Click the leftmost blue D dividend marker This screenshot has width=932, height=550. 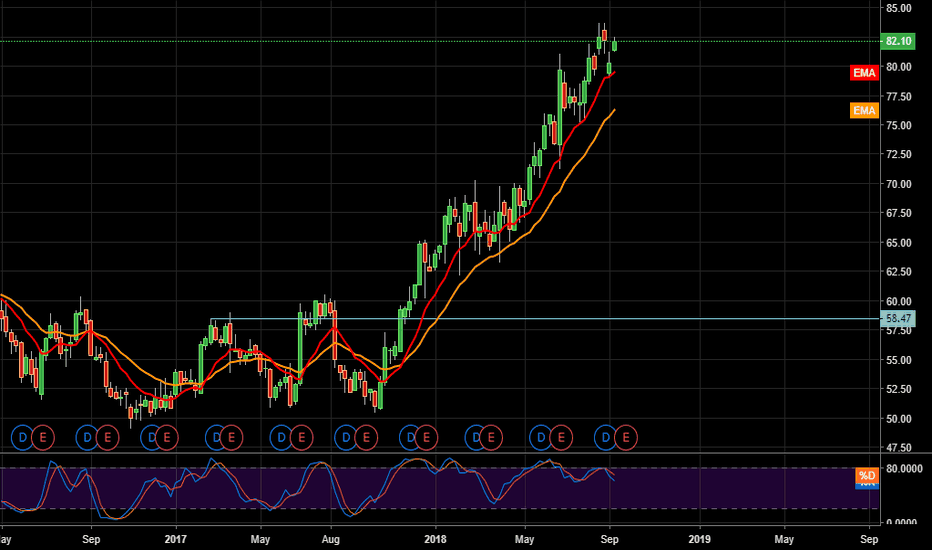coord(23,438)
